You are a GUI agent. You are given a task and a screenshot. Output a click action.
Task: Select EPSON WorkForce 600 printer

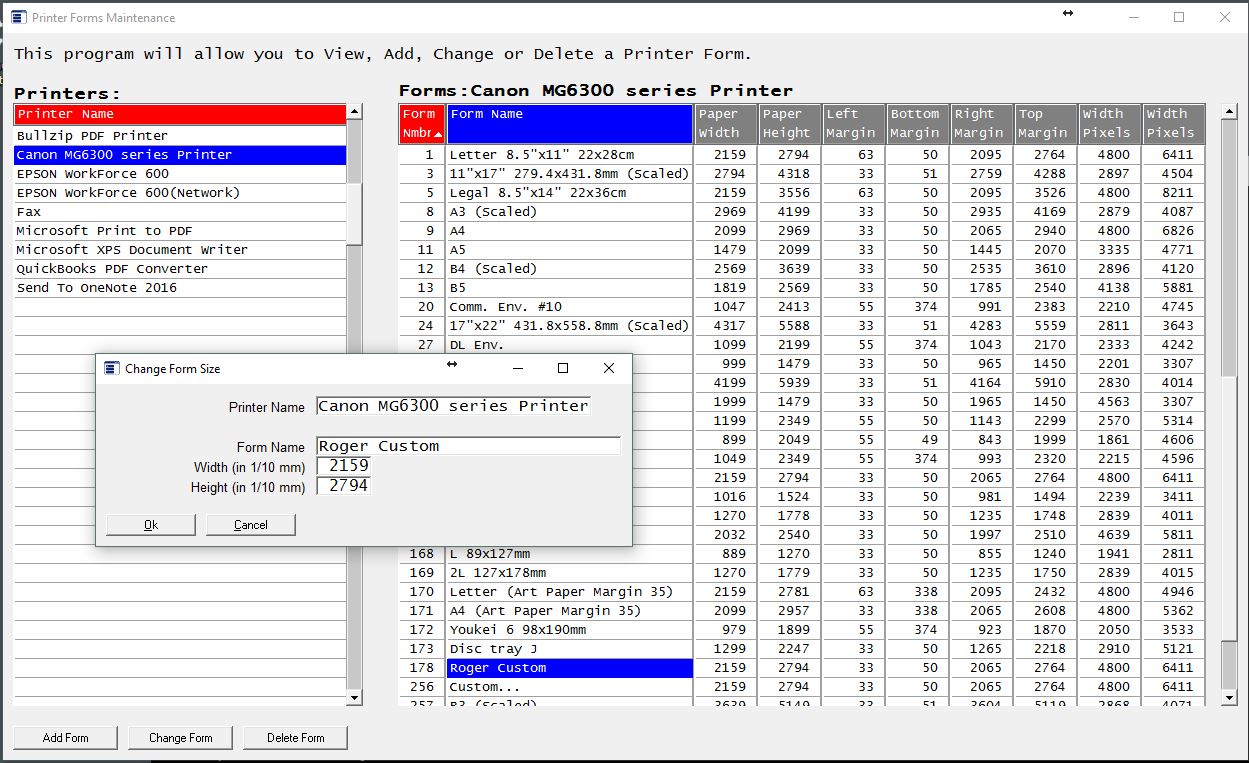[x=180, y=174]
